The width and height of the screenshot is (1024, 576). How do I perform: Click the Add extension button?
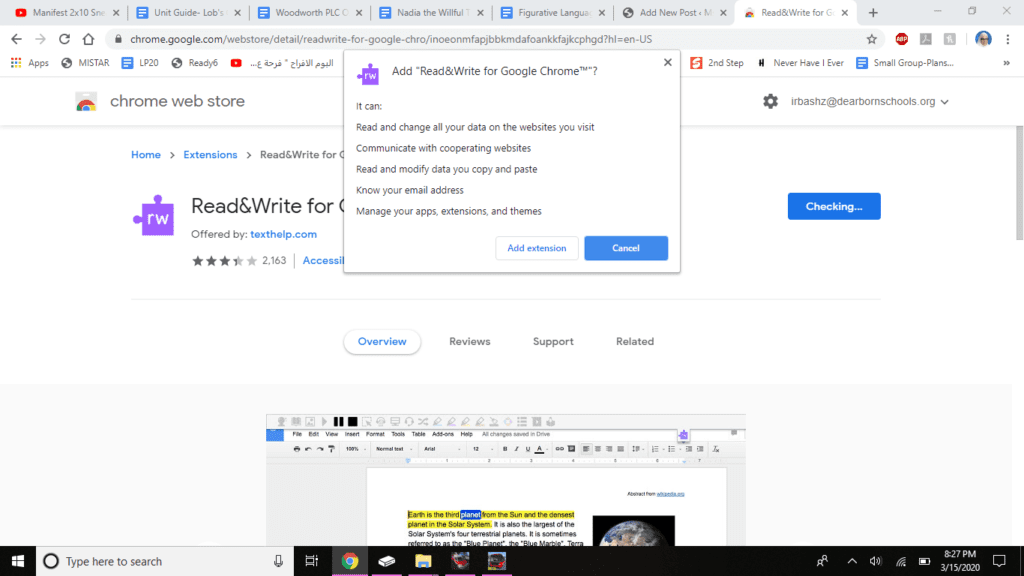click(x=537, y=248)
